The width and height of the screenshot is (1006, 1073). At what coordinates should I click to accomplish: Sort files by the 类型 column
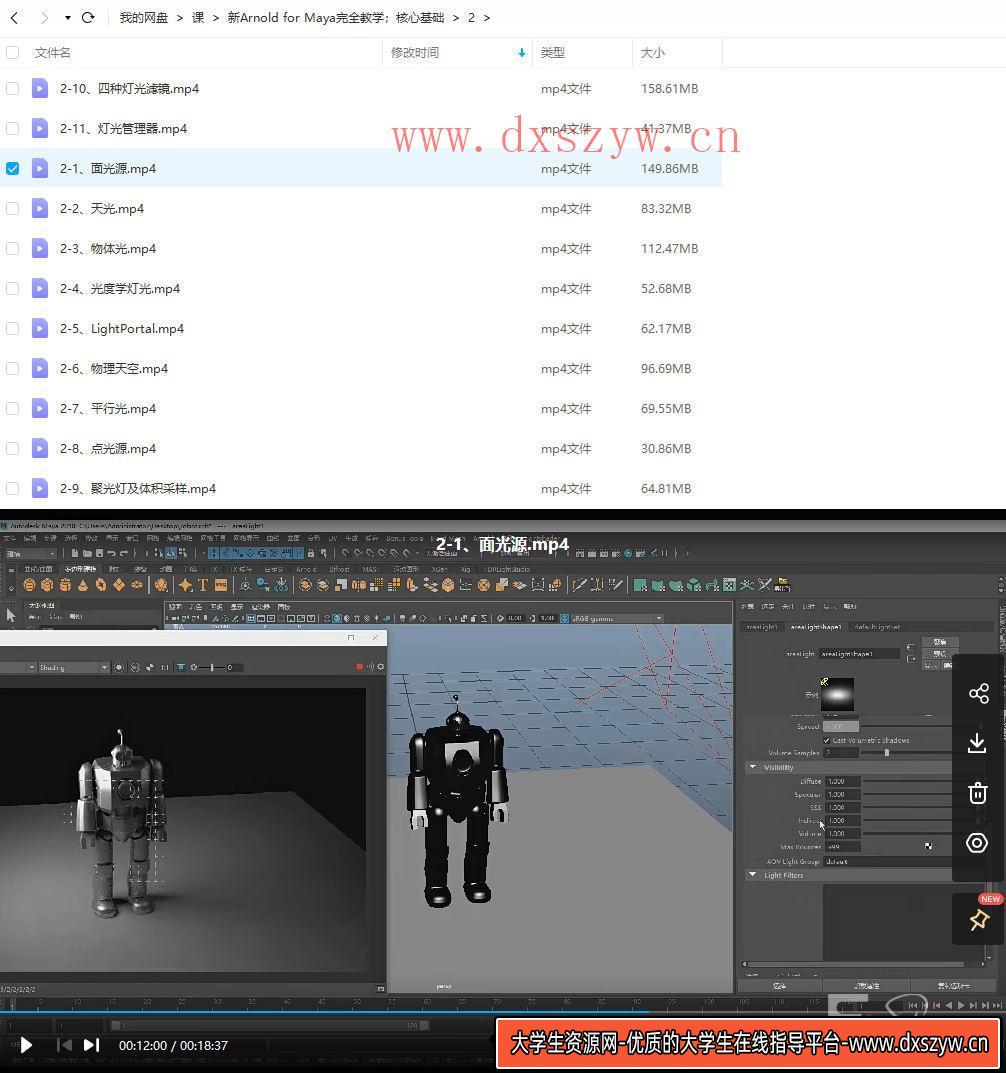click(x=553, y=53)
